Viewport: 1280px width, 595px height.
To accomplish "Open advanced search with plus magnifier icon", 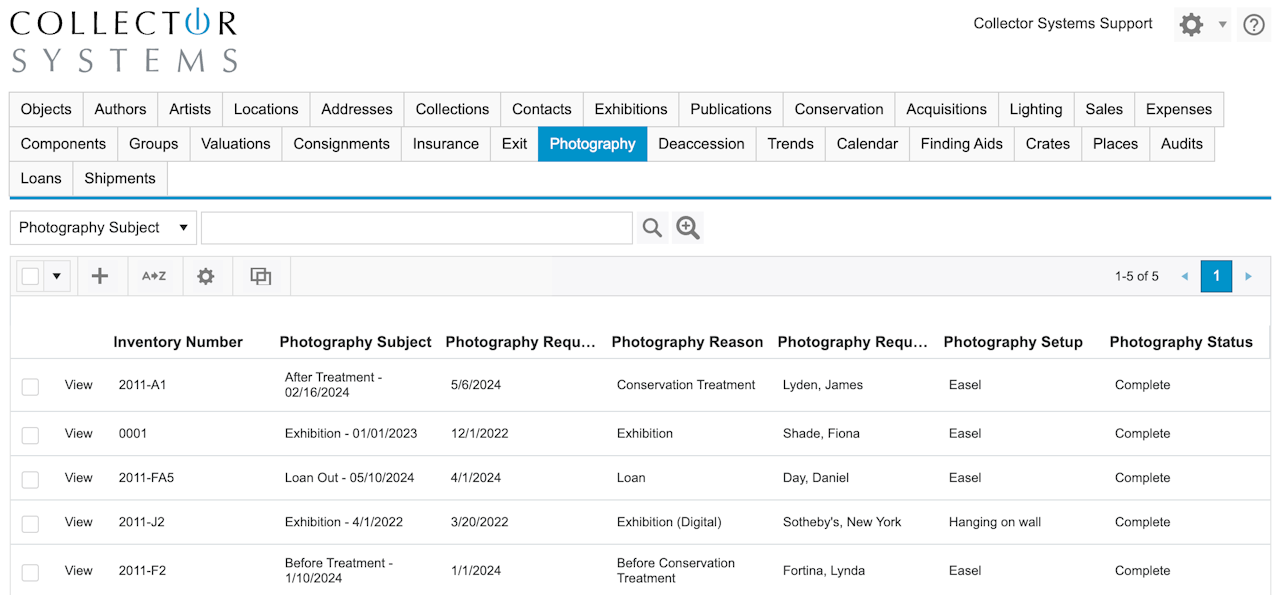I will click(688, 228).
